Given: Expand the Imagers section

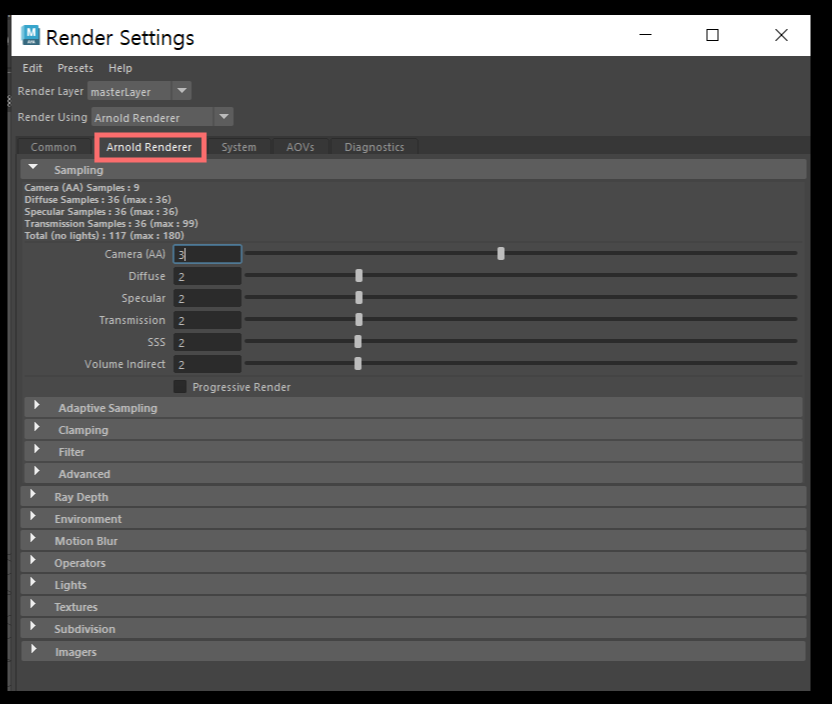Looking at the screenshot, I should point(413,651).
